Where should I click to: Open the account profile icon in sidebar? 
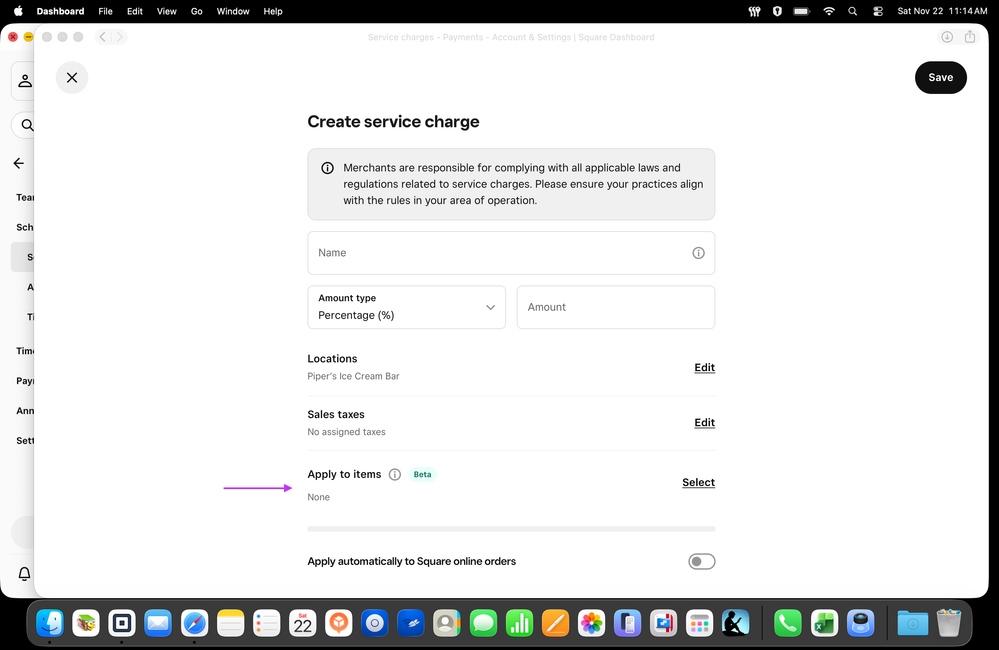[25, 81]
